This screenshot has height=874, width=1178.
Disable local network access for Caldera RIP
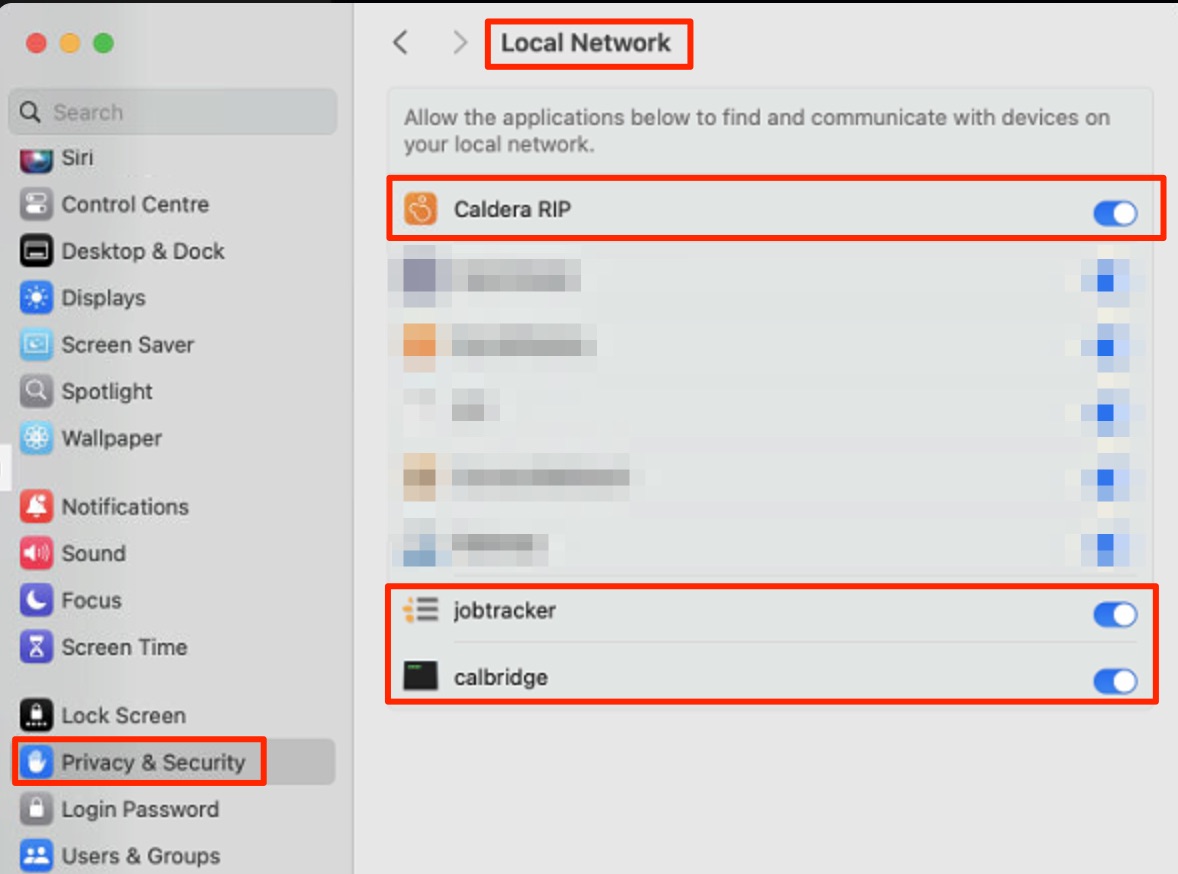[x=1114, y=212]
